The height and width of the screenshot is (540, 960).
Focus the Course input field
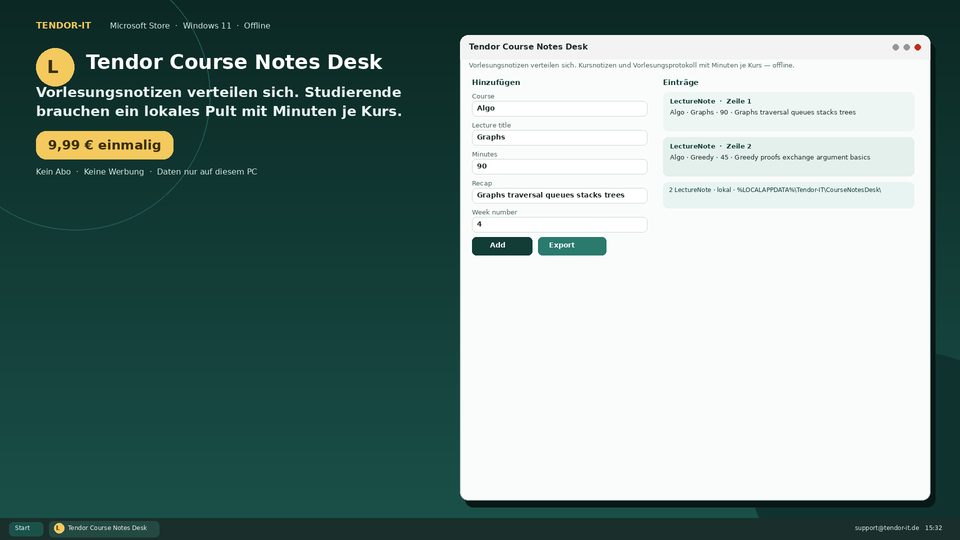[x=560, y=108]
